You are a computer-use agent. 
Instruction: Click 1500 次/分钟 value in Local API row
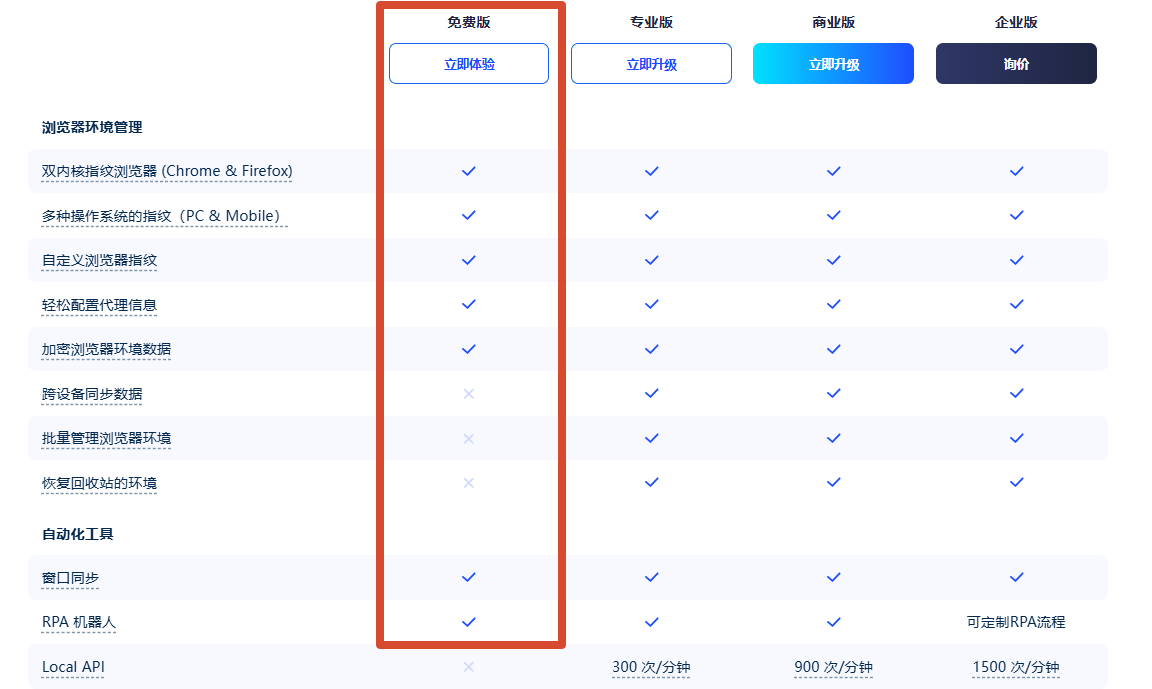click(1016, 667)
